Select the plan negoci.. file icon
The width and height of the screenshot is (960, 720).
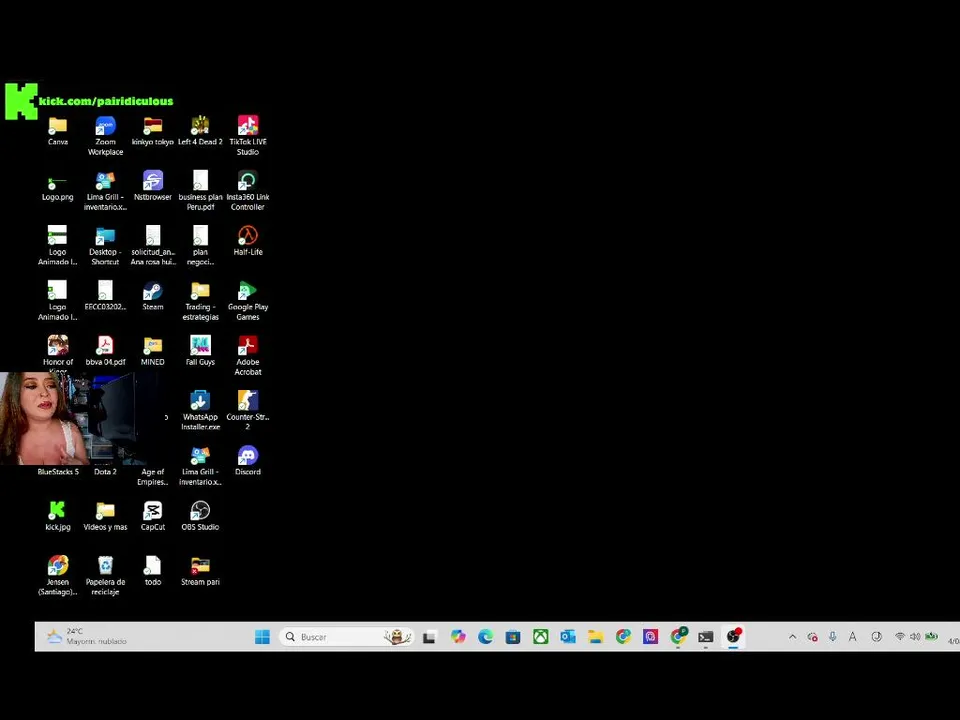click(x=200, y=236)
